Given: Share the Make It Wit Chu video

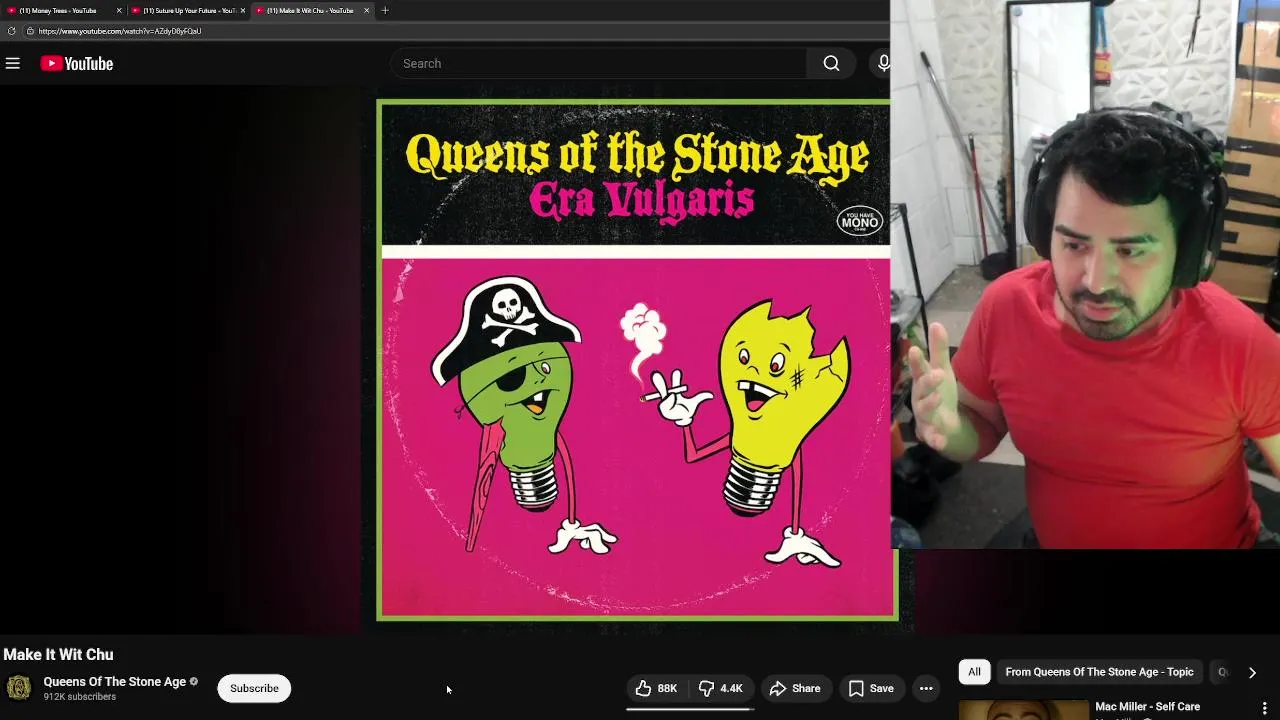Looking at the screenshot, I should [795, 688].
